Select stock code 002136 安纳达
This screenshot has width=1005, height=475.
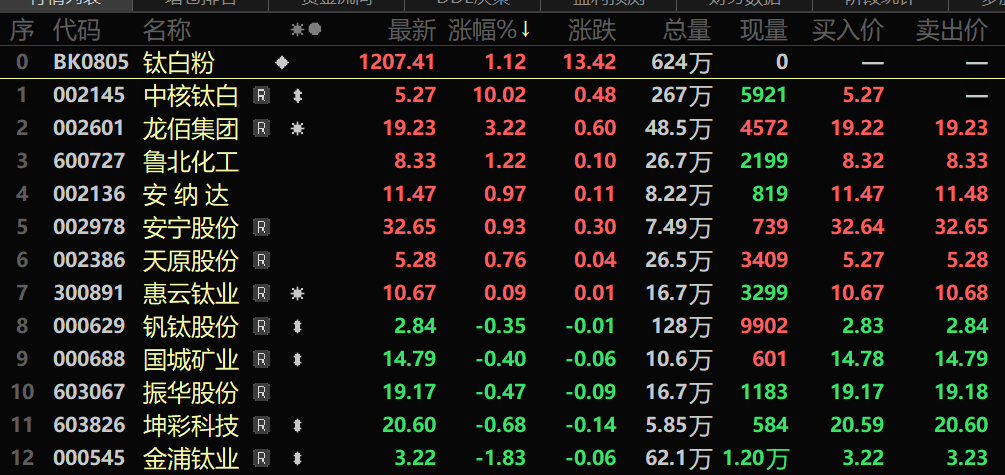click(x=89, y=195)
